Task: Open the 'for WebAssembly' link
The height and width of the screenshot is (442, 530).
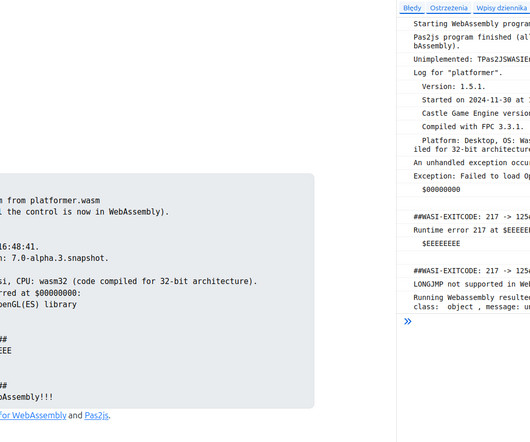Action: [33, 415]
